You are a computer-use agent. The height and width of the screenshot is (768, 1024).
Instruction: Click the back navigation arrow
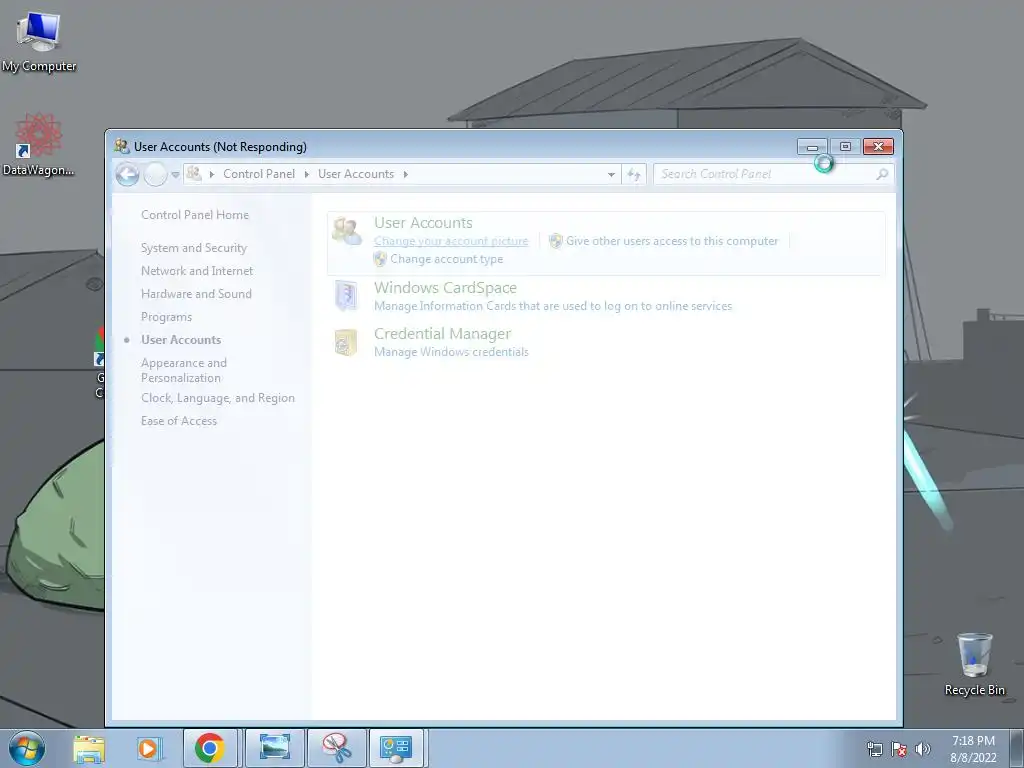(x=127, y=174)
